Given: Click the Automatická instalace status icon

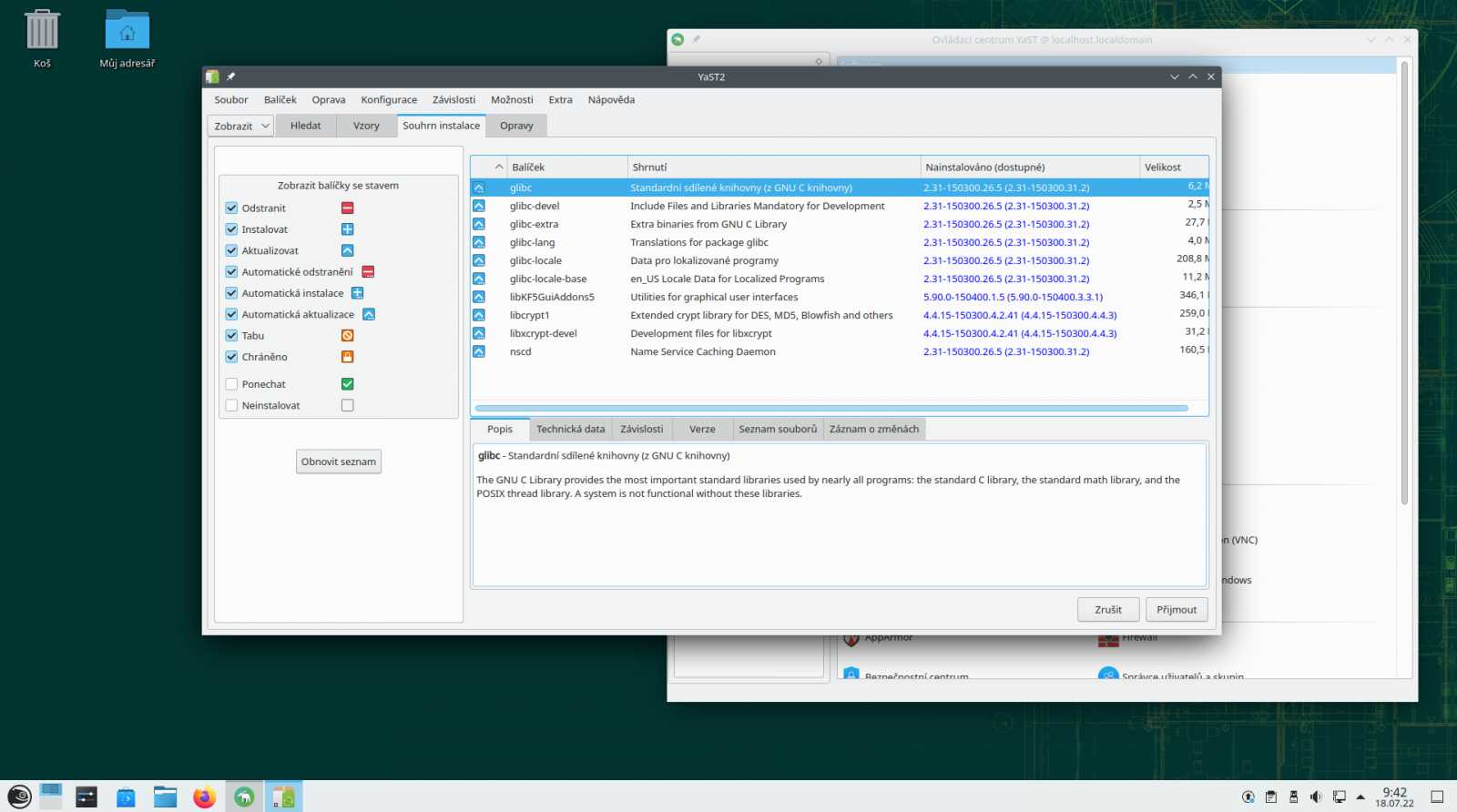Looking at the screenshot, I should point(357,293).
